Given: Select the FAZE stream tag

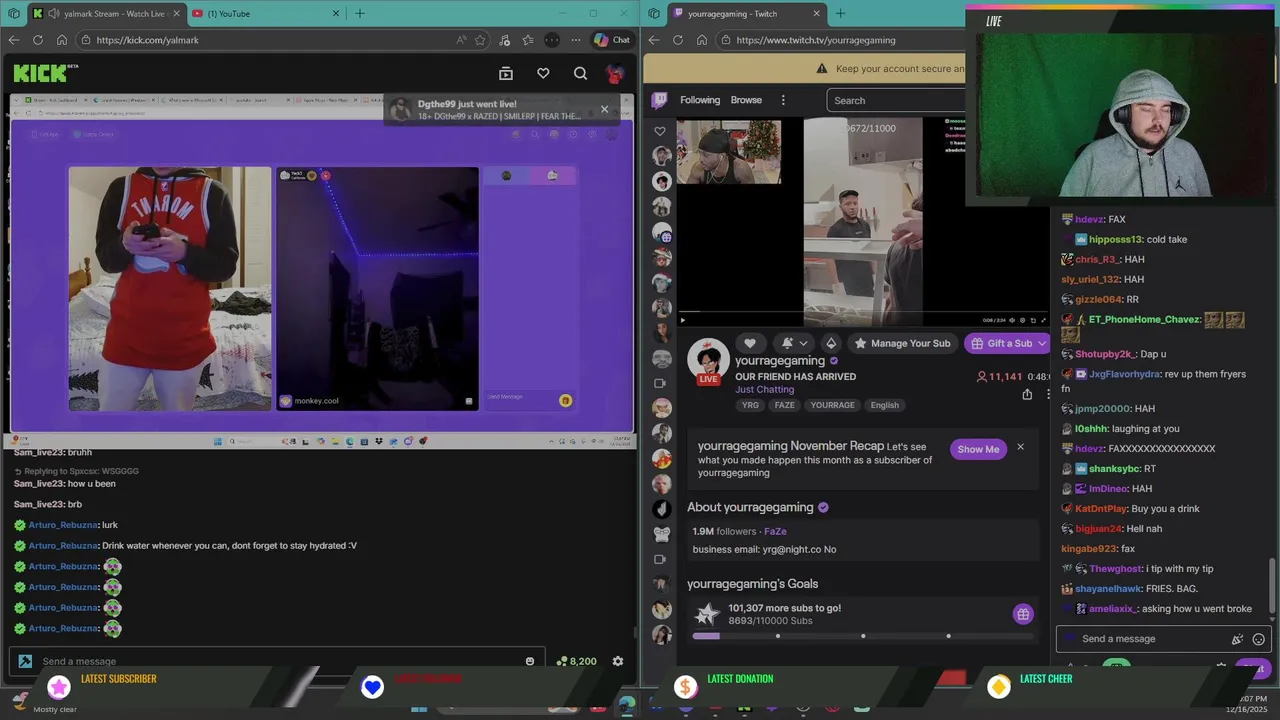Looking at the screenshot, I should pyautogui.click(x=784, y=405).
